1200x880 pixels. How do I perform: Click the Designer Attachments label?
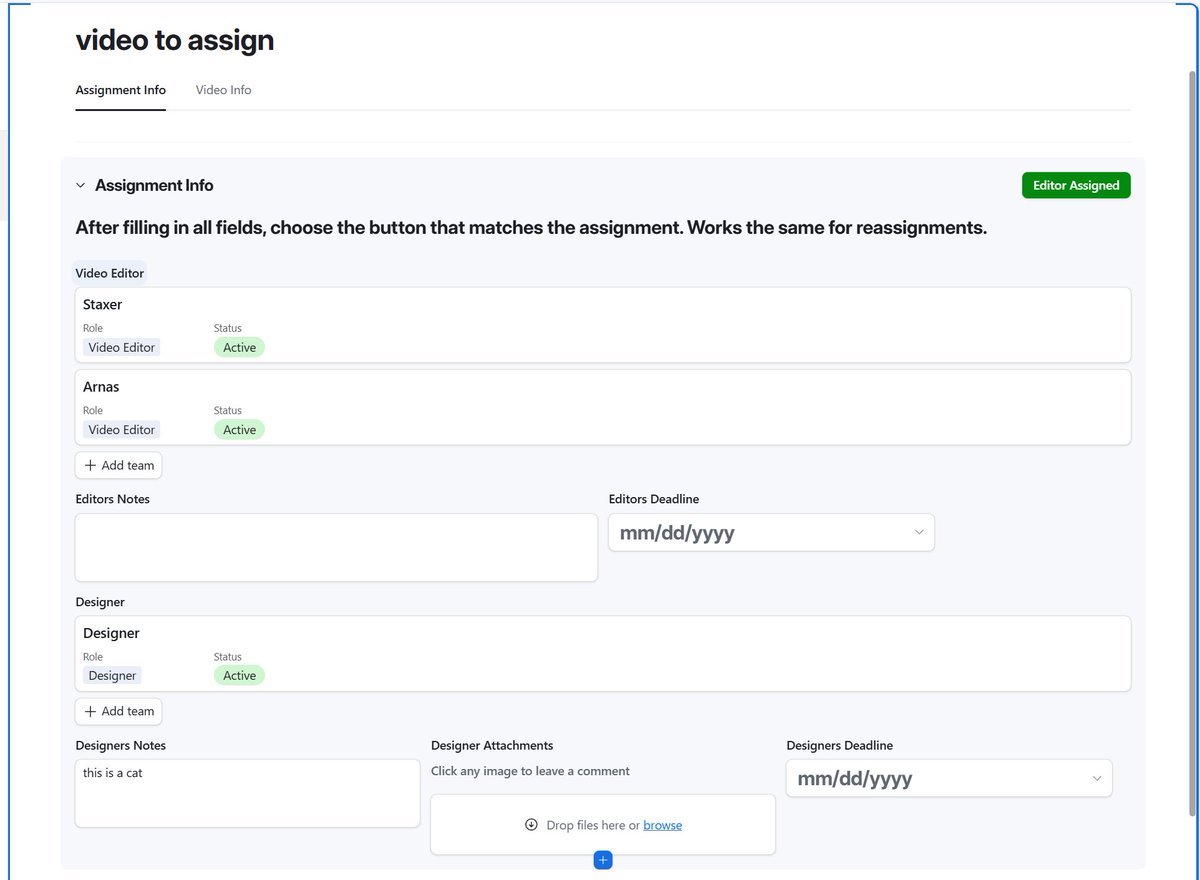click(x=492, y=746)
